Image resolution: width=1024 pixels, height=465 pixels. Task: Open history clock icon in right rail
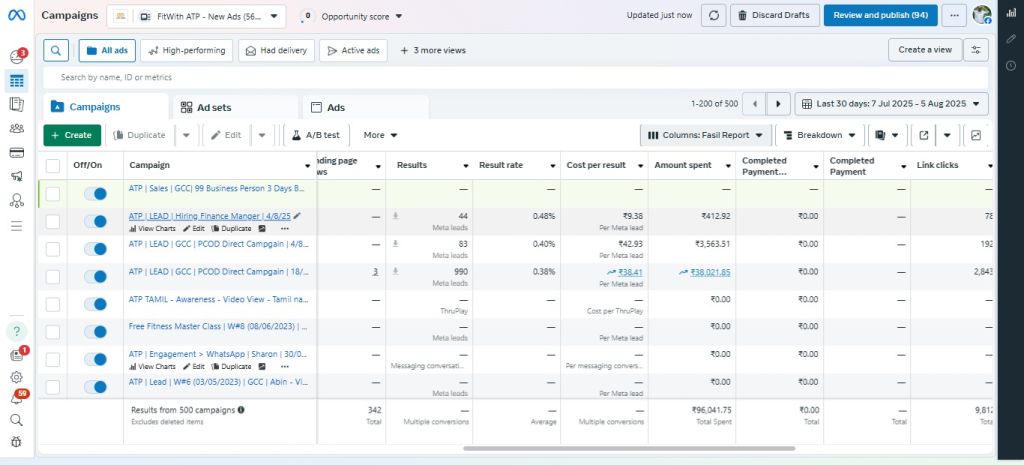(1011, 65)
